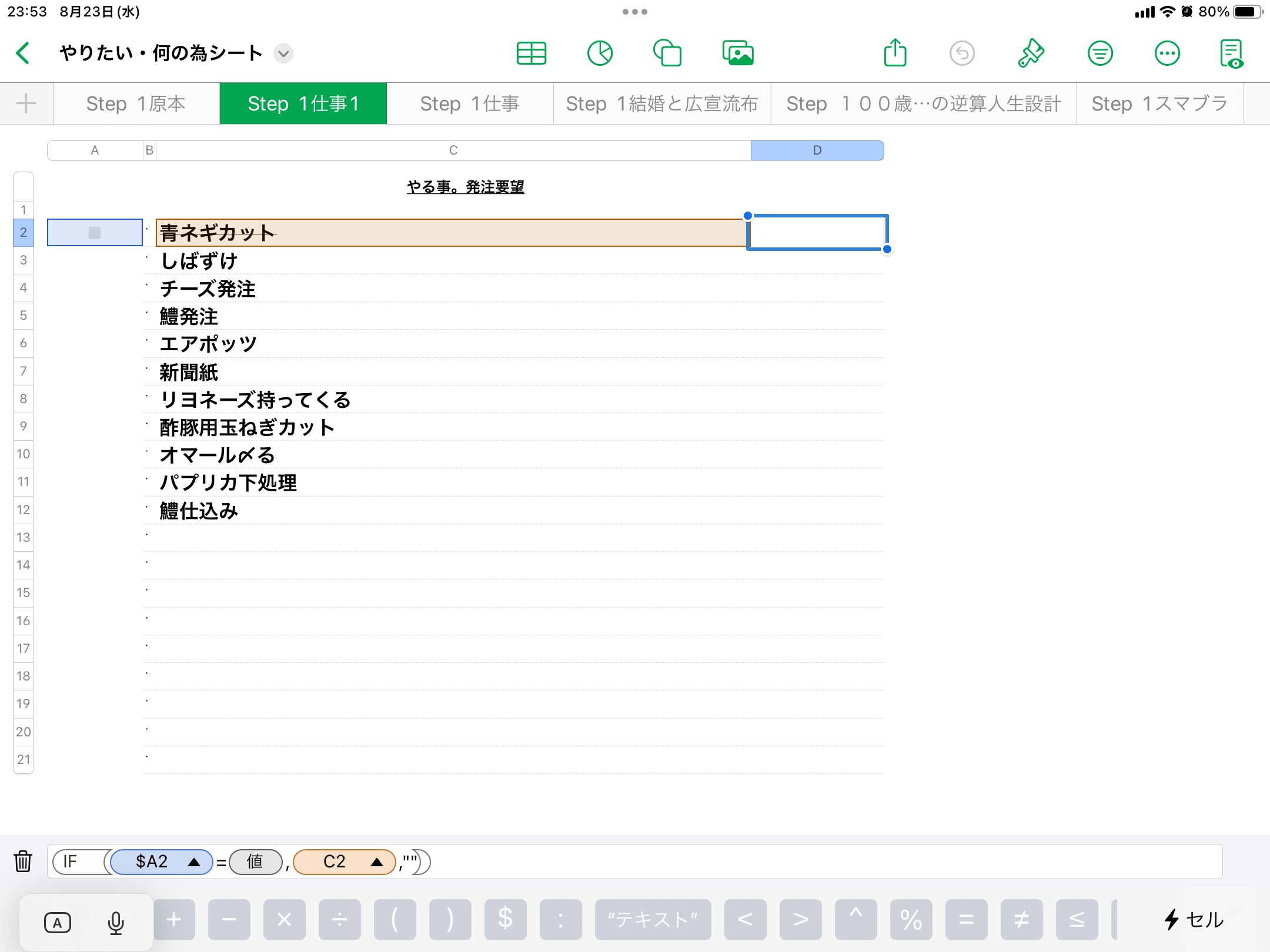This screenshot has height=952, width=1270.
Task: Tap the セル quick action button
Action: coord(1194,920)
